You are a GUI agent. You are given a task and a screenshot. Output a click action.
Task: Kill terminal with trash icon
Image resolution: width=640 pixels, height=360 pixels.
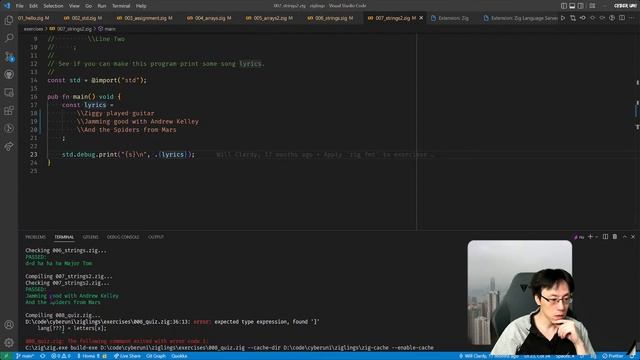615,237
